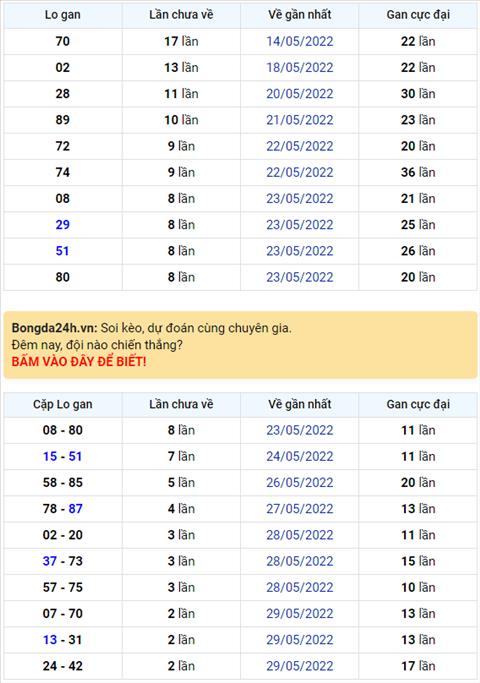Screen dimensions: 480x683
Task: Click the 'Lần chưa về' header of the first table
Action: [x=181, y=15]
